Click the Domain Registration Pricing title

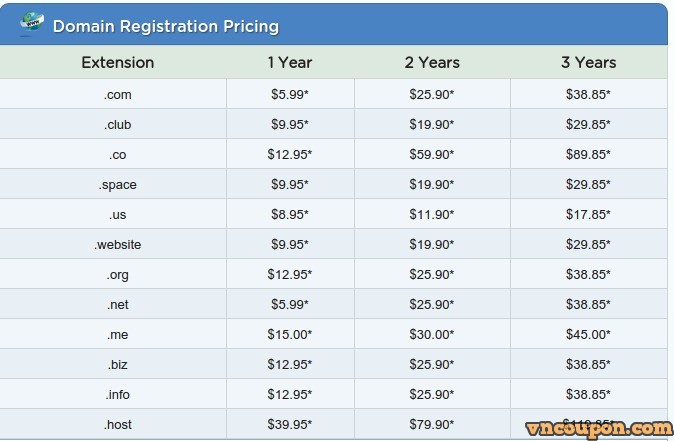pos(166,27)
